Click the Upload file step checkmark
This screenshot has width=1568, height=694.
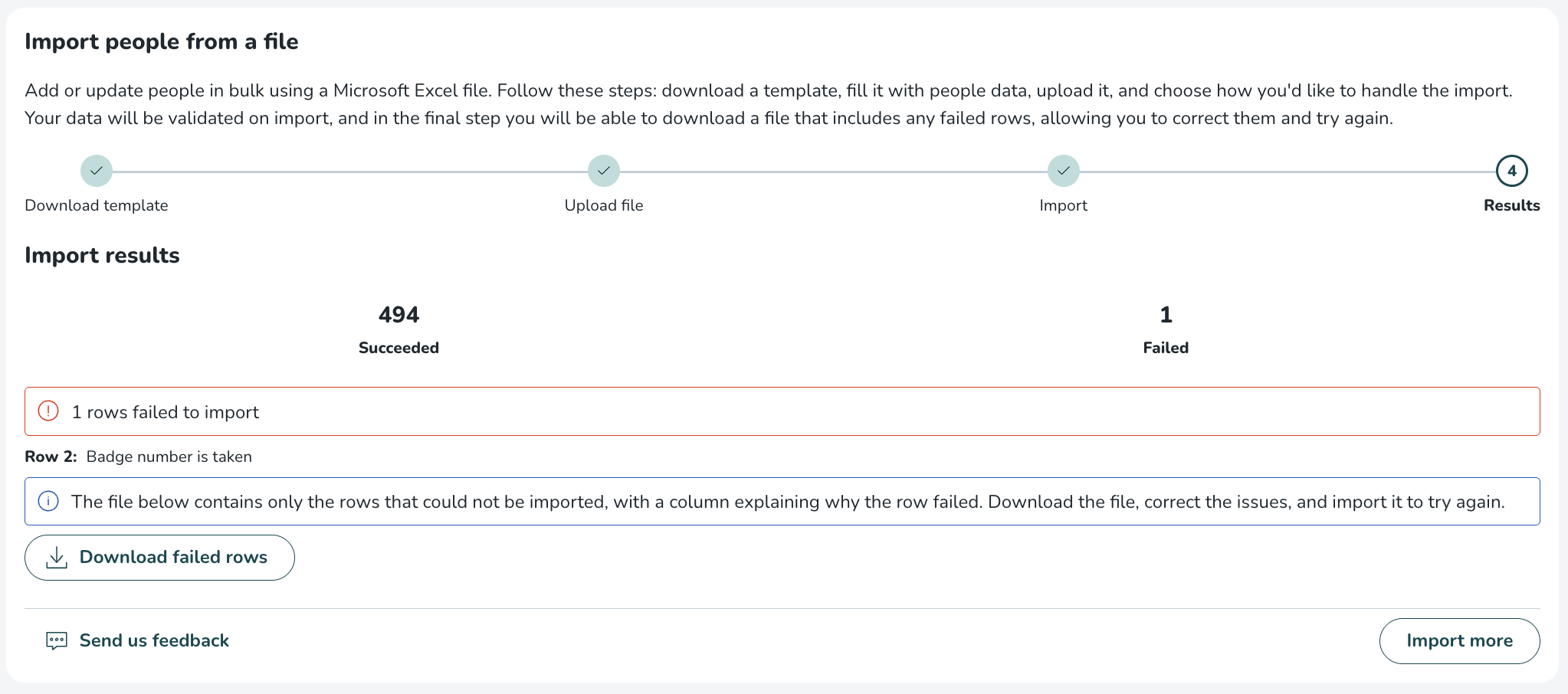click(604, 171)
